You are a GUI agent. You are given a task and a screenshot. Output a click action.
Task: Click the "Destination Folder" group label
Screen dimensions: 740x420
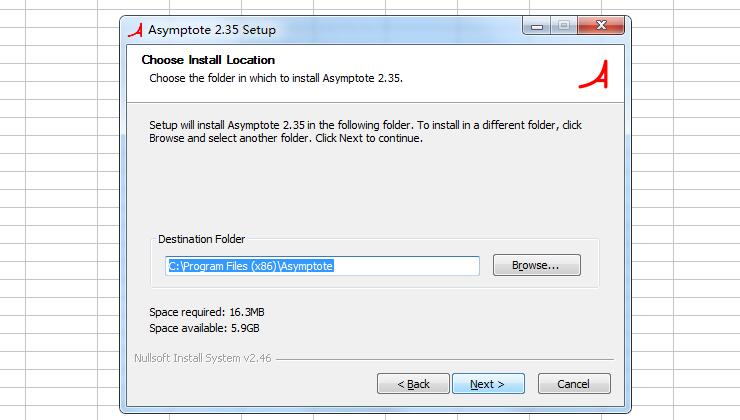pyautogui.click(x=201, y=239)
